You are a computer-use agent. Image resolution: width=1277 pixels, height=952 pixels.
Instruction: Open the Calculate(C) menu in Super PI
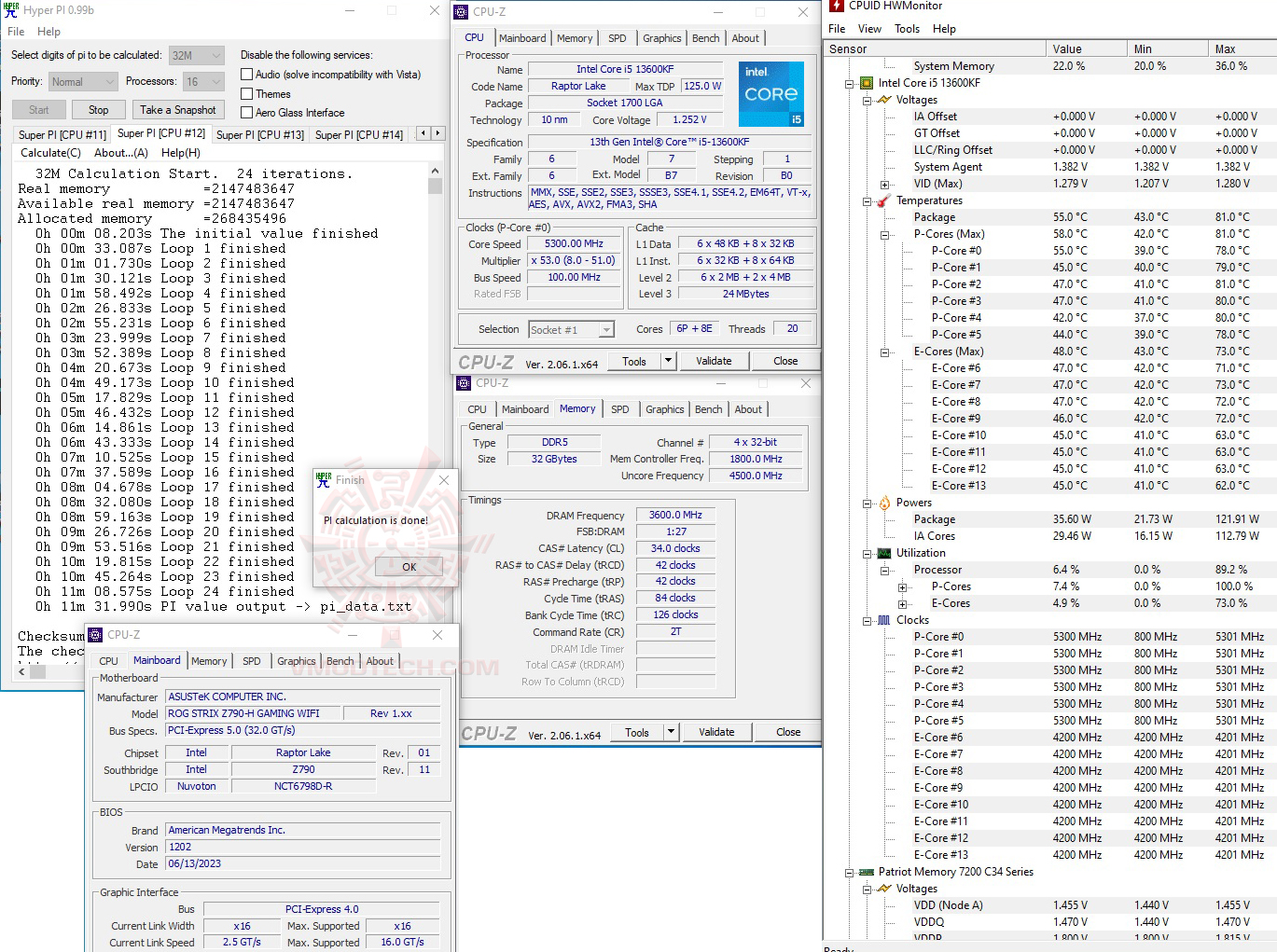point(51,153)
